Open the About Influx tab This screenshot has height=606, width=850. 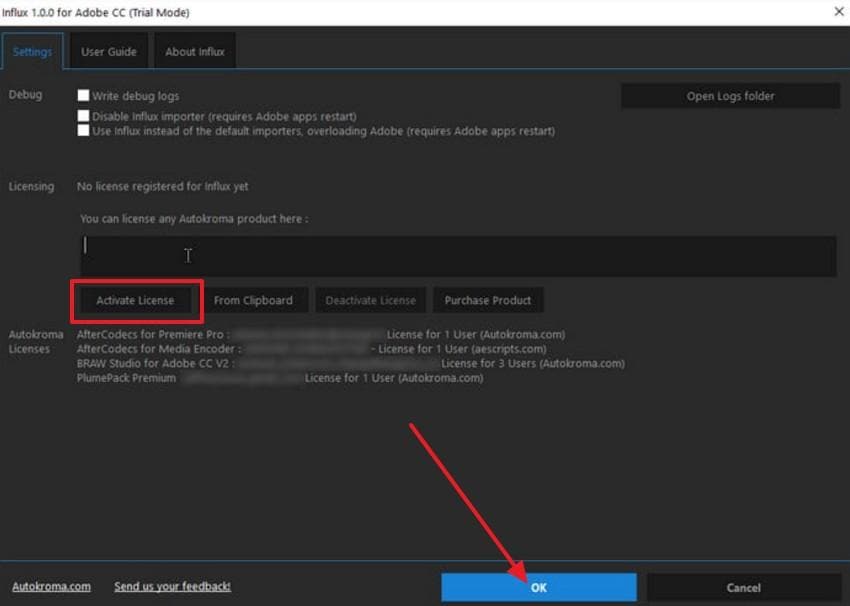pyautogui.click(x=194, y=50)
